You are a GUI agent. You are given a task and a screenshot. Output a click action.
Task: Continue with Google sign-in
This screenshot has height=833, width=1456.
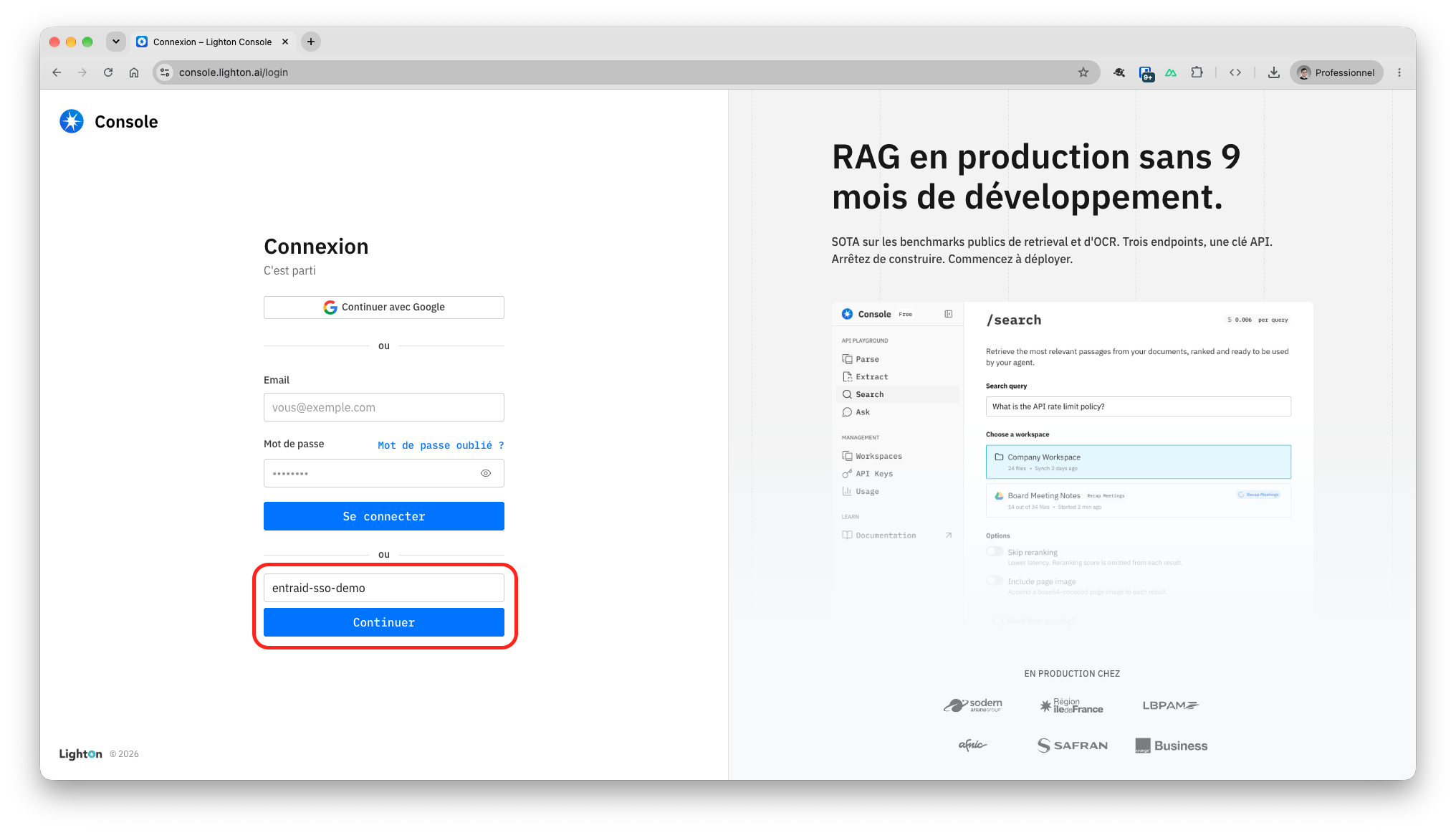(x=384, y=307)
